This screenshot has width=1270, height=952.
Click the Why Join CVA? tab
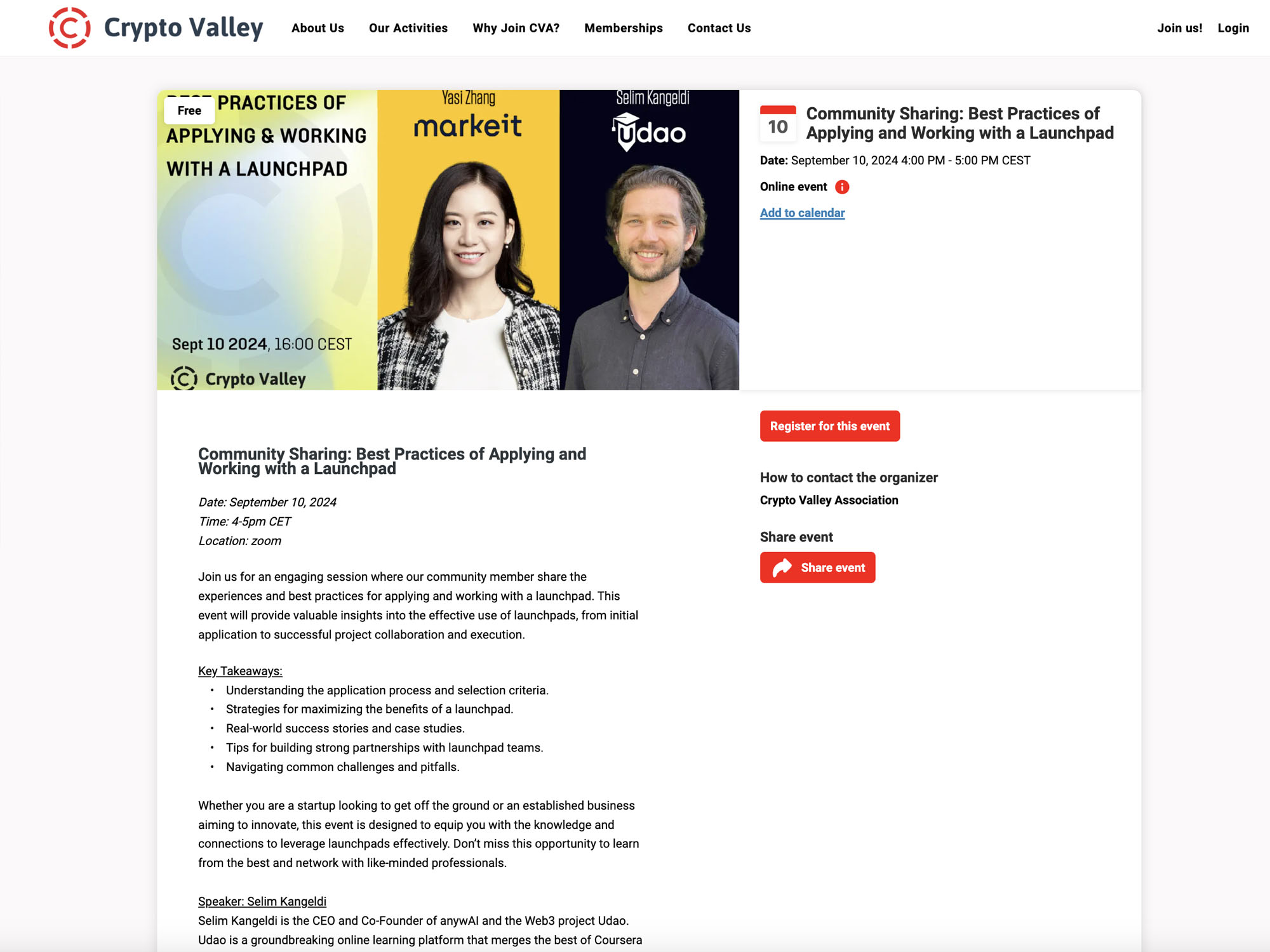click(516, 28)
